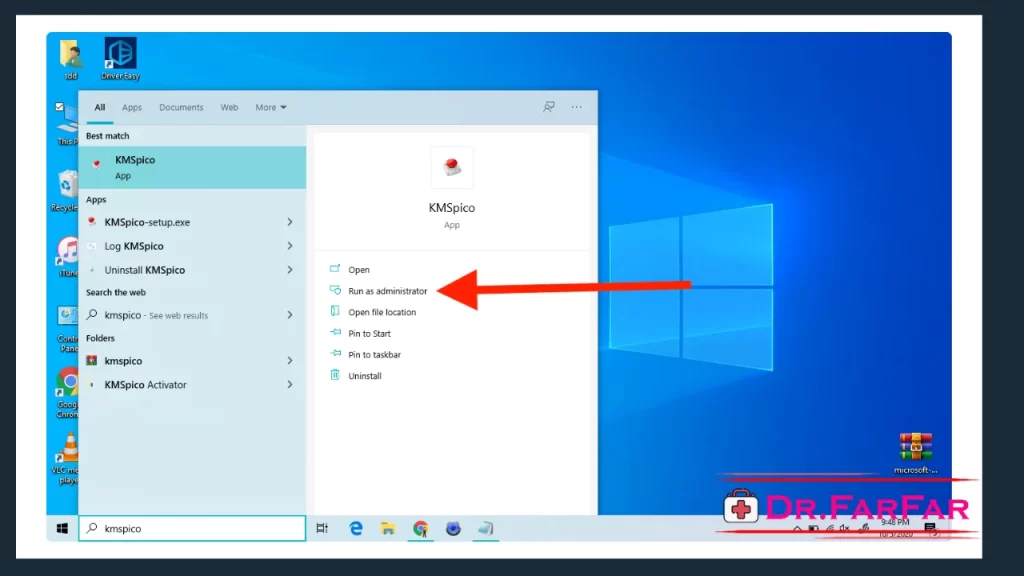Click the Uninstall trash icon
The height and width of the screenshot is (576, 1024).
(x=335, y=375)
